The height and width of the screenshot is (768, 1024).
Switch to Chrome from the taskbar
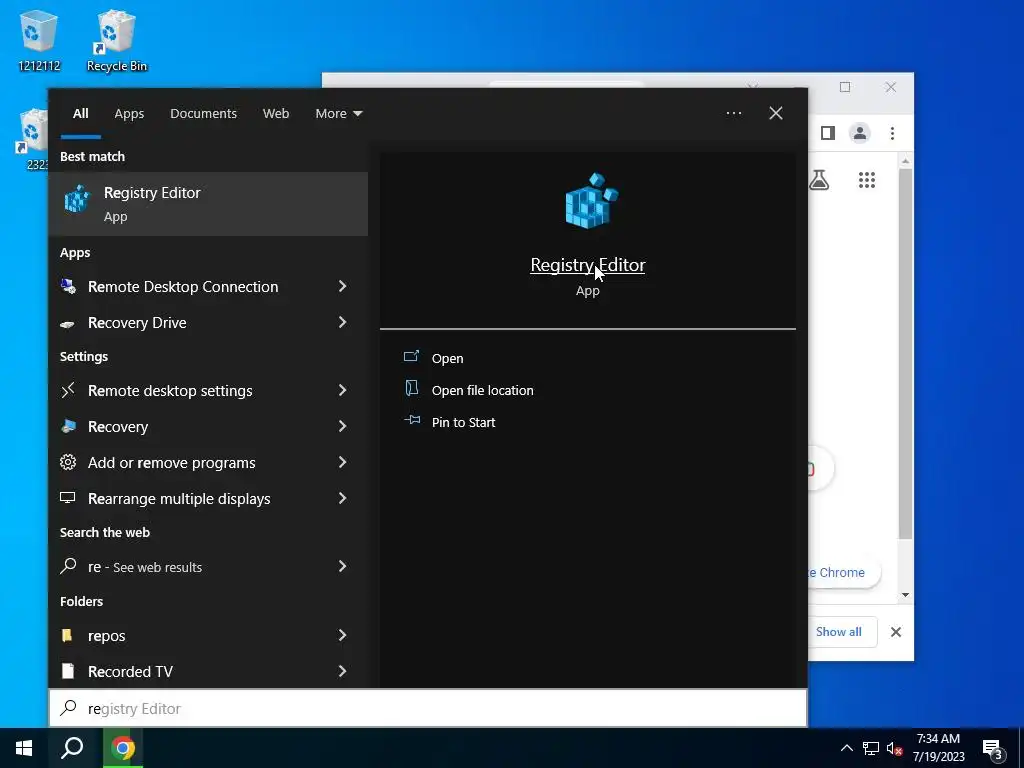pyautogui.click(x=123, y=748)
